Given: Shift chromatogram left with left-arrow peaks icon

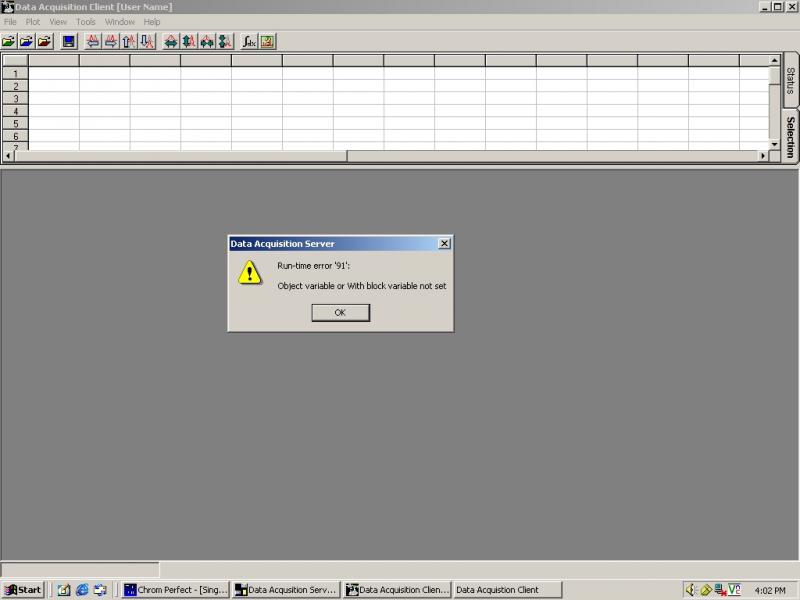Looking at the screenshot, I should (x=93, y=41).
